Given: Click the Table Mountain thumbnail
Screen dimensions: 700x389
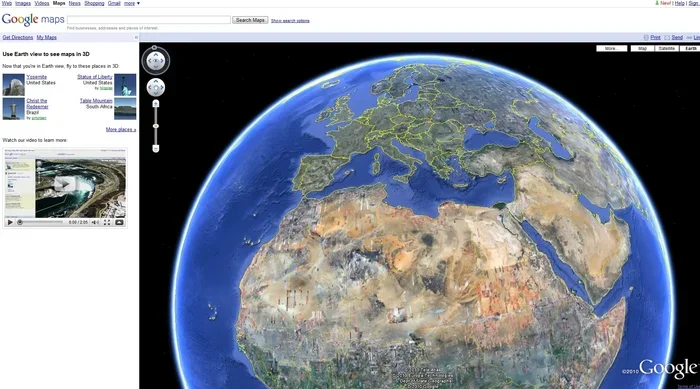Looking at the screenshot, I should point(125,109).
